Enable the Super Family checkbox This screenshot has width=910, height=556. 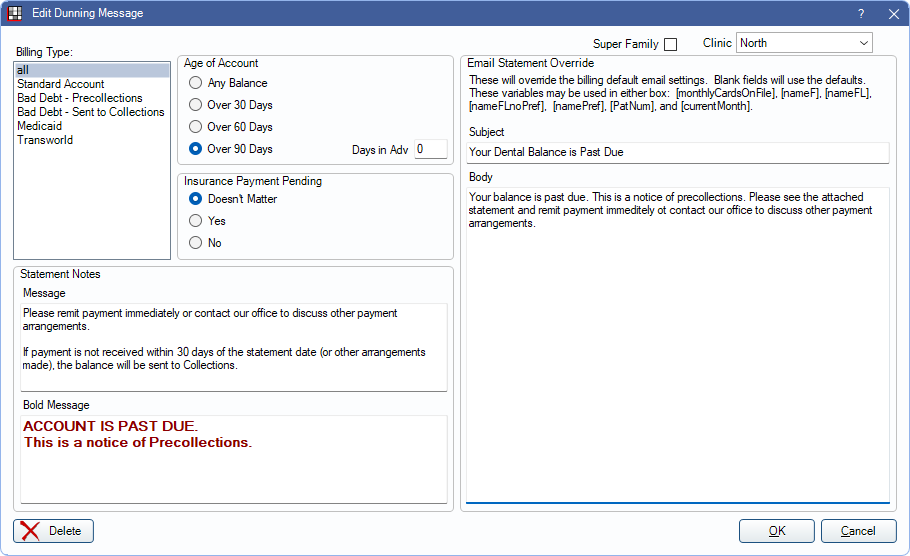click(x=670, y=44)
